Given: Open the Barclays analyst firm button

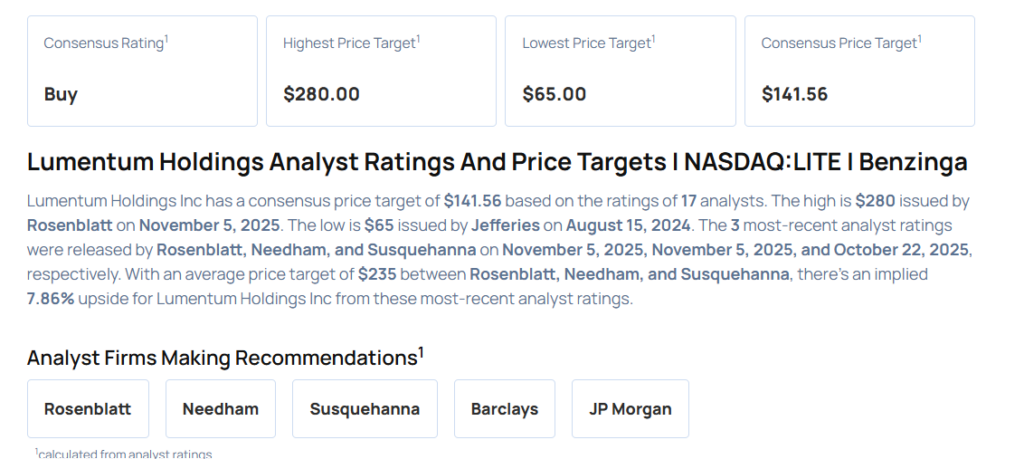Looking at the screenshot, I should click(504, 409).
